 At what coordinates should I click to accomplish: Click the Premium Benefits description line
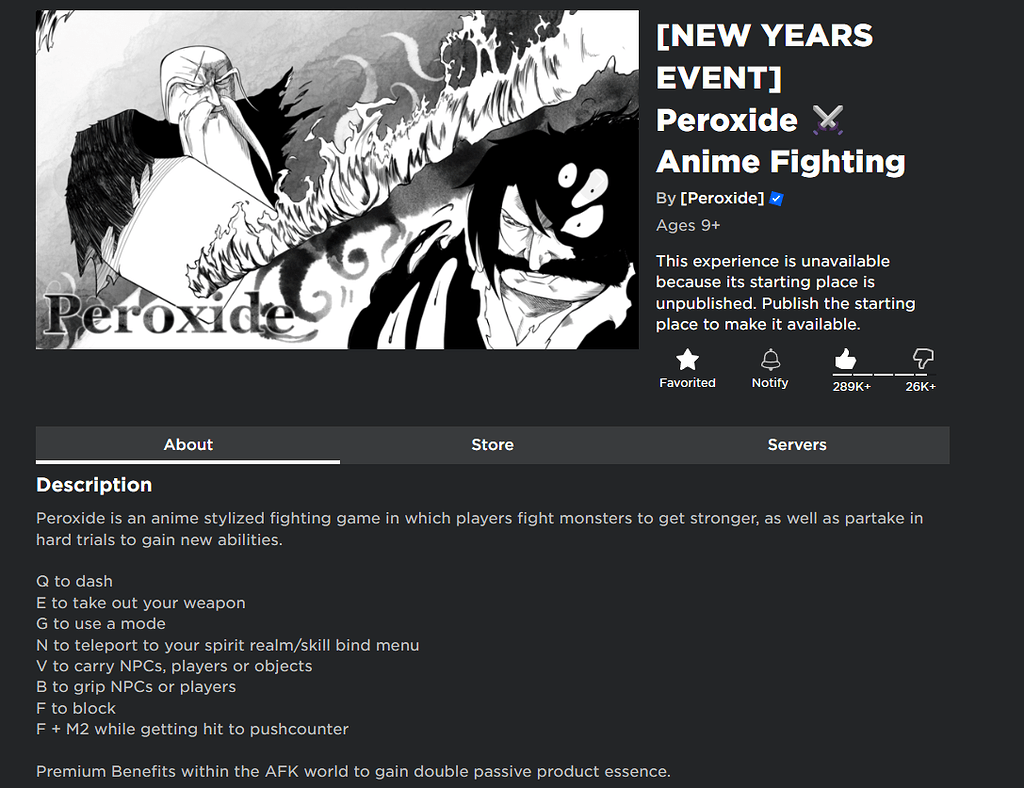pos(353,772)
